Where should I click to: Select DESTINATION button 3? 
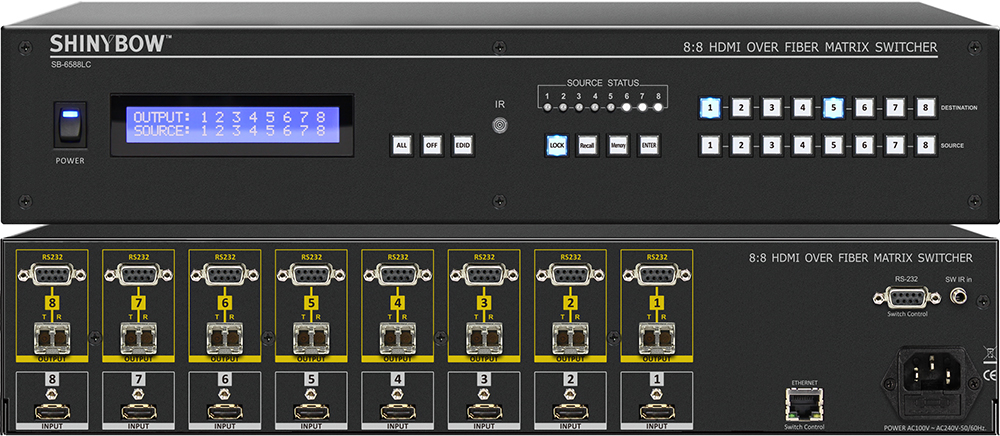tap(771, 108)
